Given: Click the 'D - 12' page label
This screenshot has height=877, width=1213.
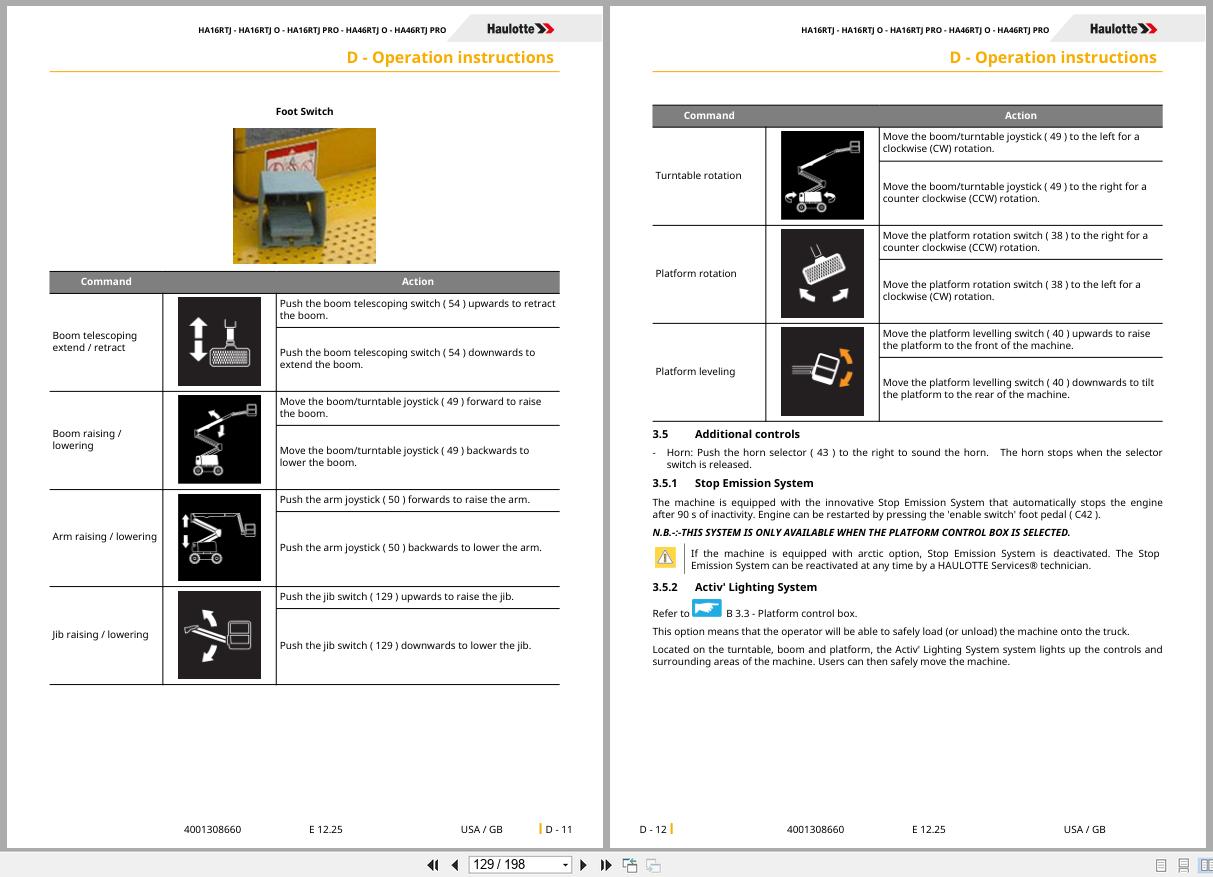Looking at the screenshot, I should [x=653, y=829].
